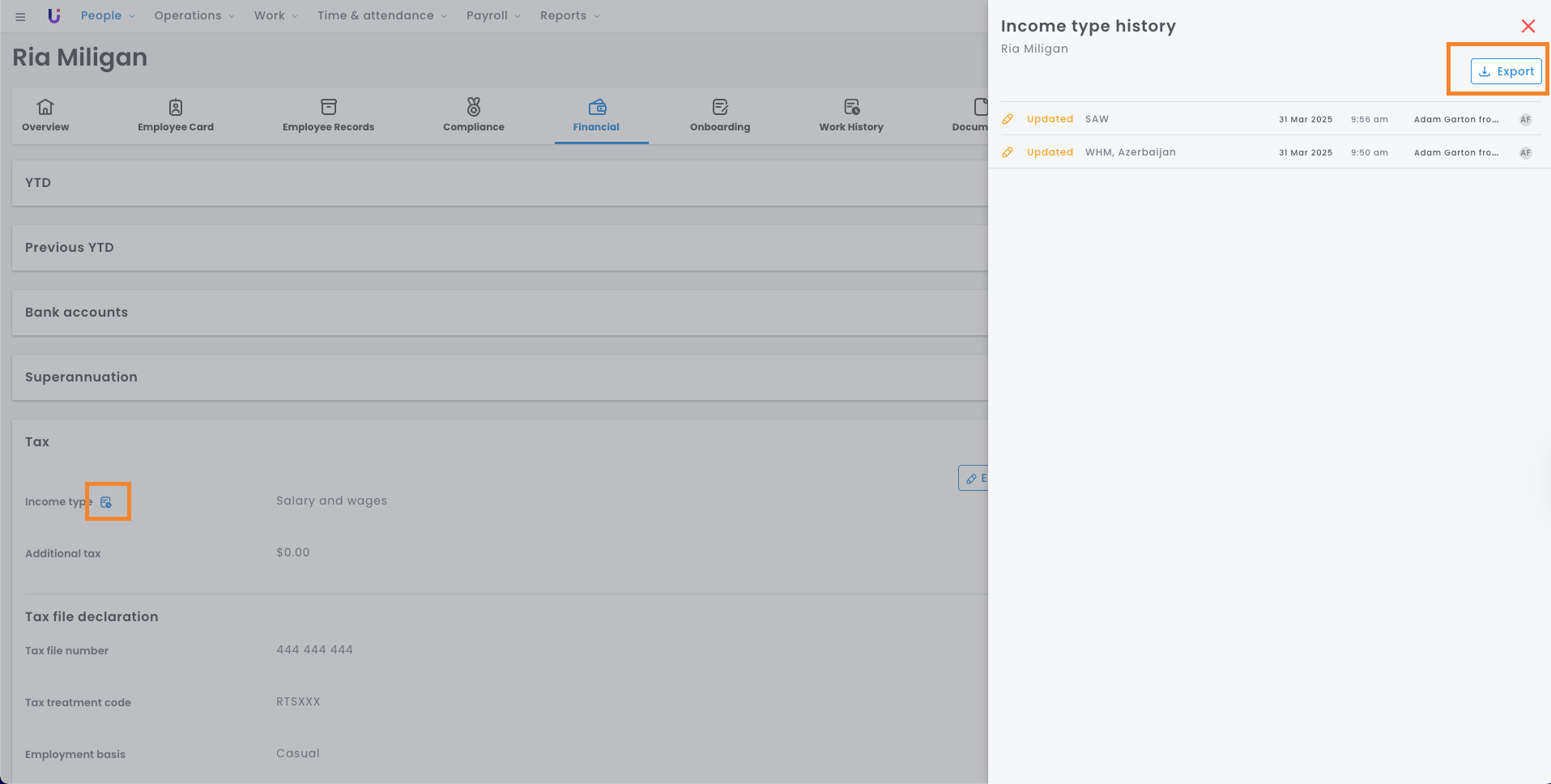Export the income type history
This screenshot has width=1551, height=784.
(x=1506, y=71)
